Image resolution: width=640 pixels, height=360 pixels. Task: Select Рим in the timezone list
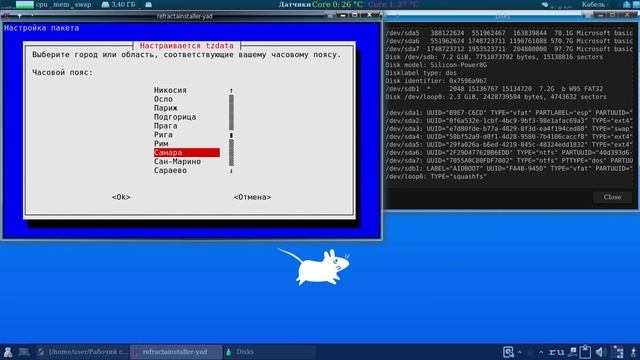pyautogui.click(x=161, y=144)
